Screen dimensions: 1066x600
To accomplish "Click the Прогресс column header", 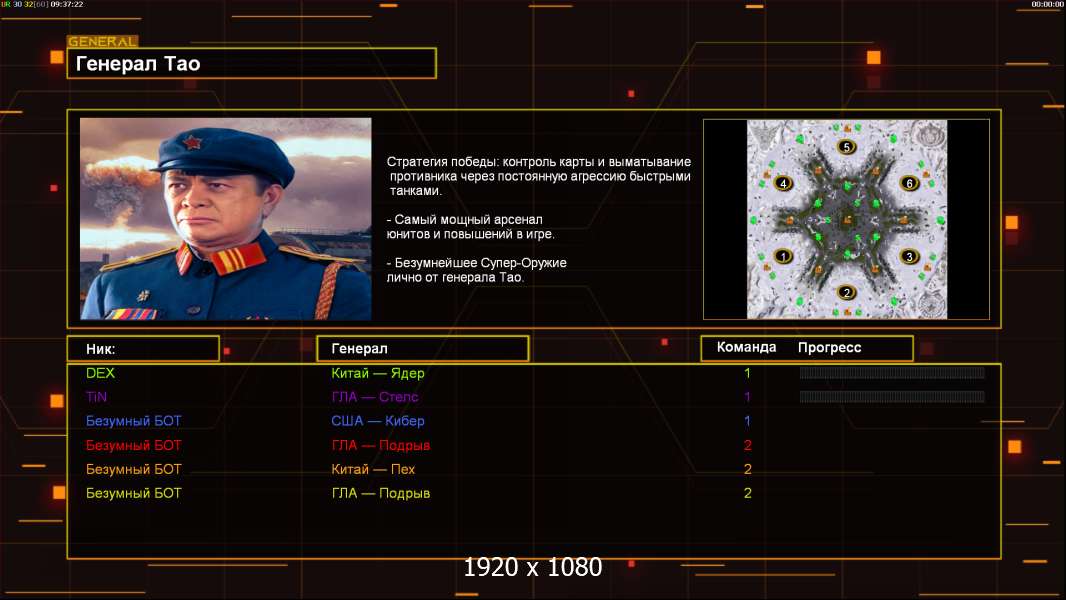I will [829, 347].
